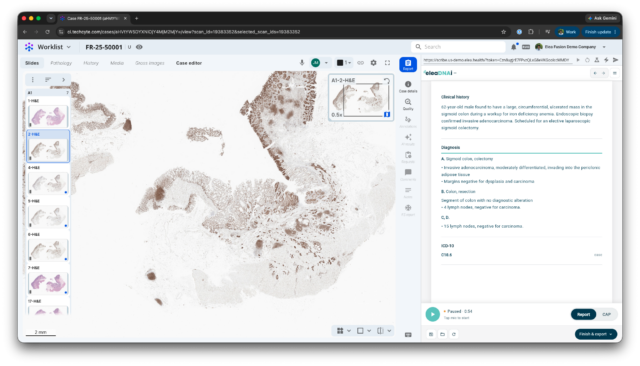This screenshot has height=366, width=640.
Task: Open the AI results sidebar tool
Action: (x=408, y=139)
